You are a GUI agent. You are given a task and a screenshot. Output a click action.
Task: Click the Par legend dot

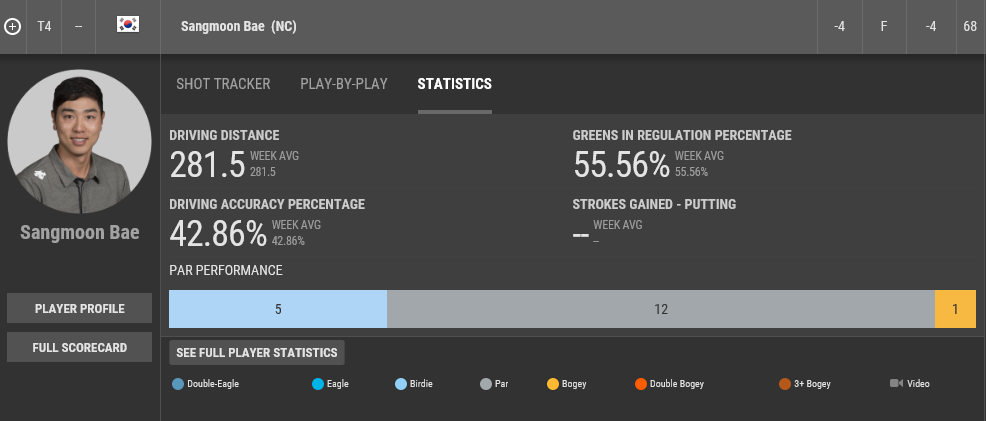(486, 383)
